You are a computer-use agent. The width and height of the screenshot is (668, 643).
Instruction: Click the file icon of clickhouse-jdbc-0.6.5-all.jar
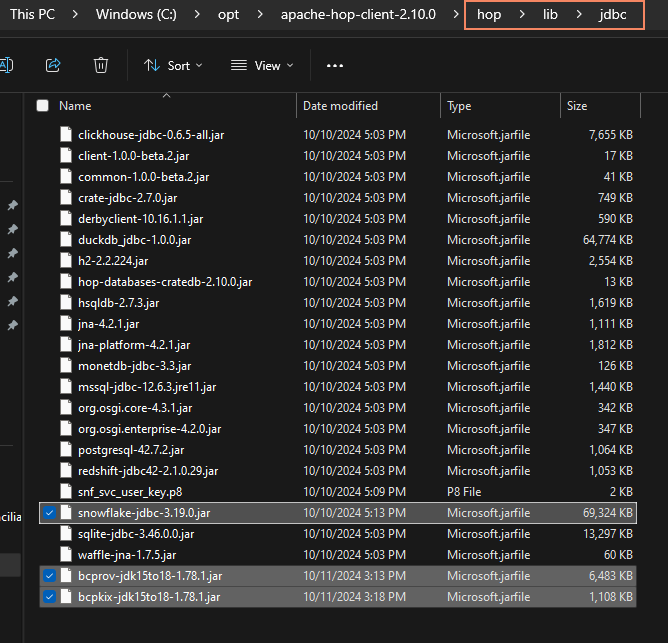point(66,134)
